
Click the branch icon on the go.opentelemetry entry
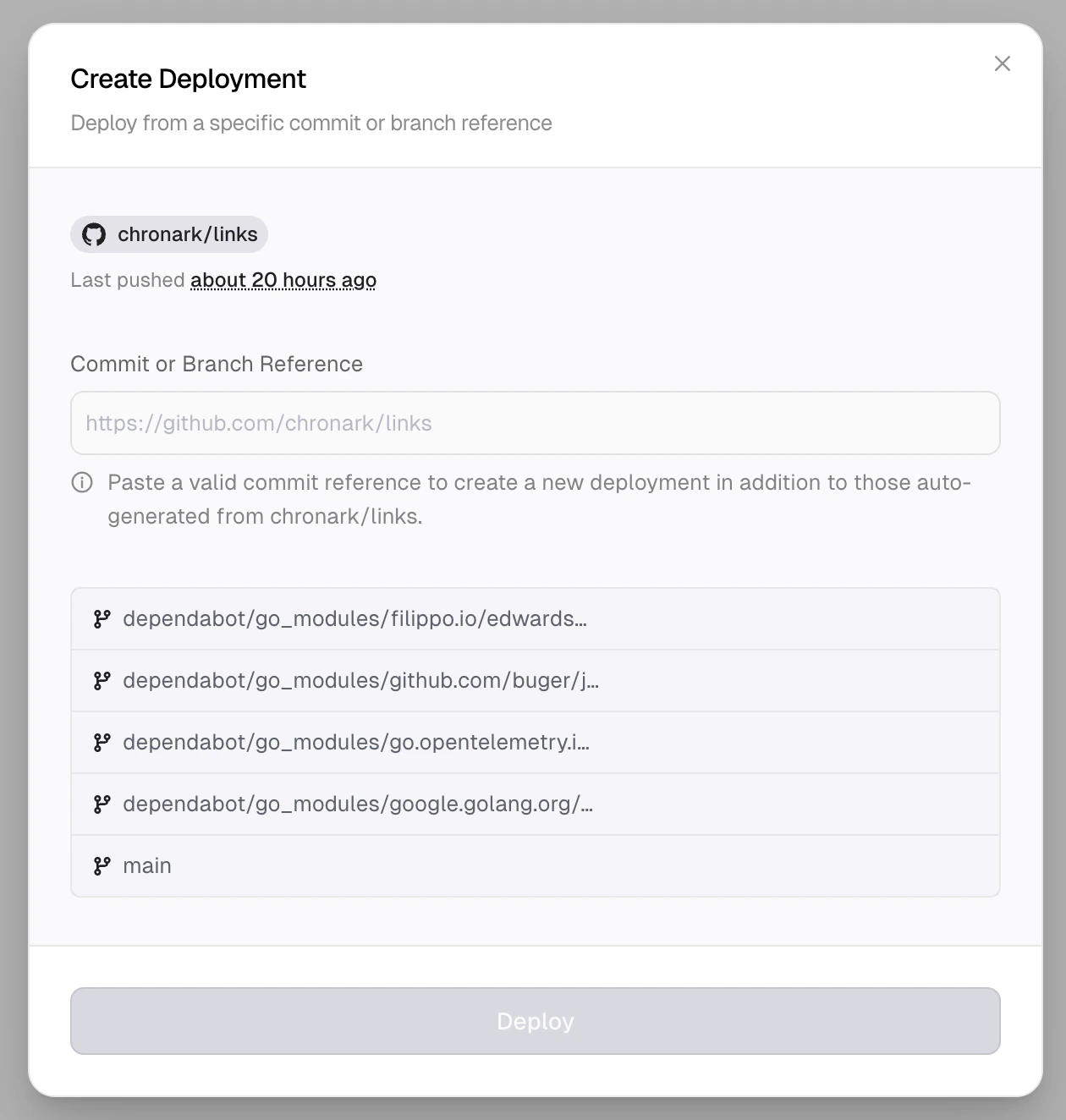pos(102,742)
